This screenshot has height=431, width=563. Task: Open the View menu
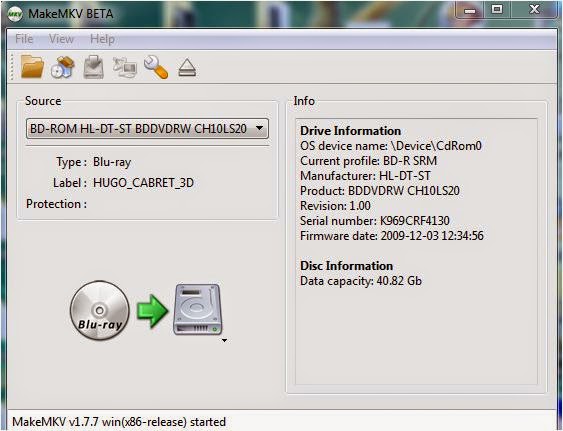(61, 39)
